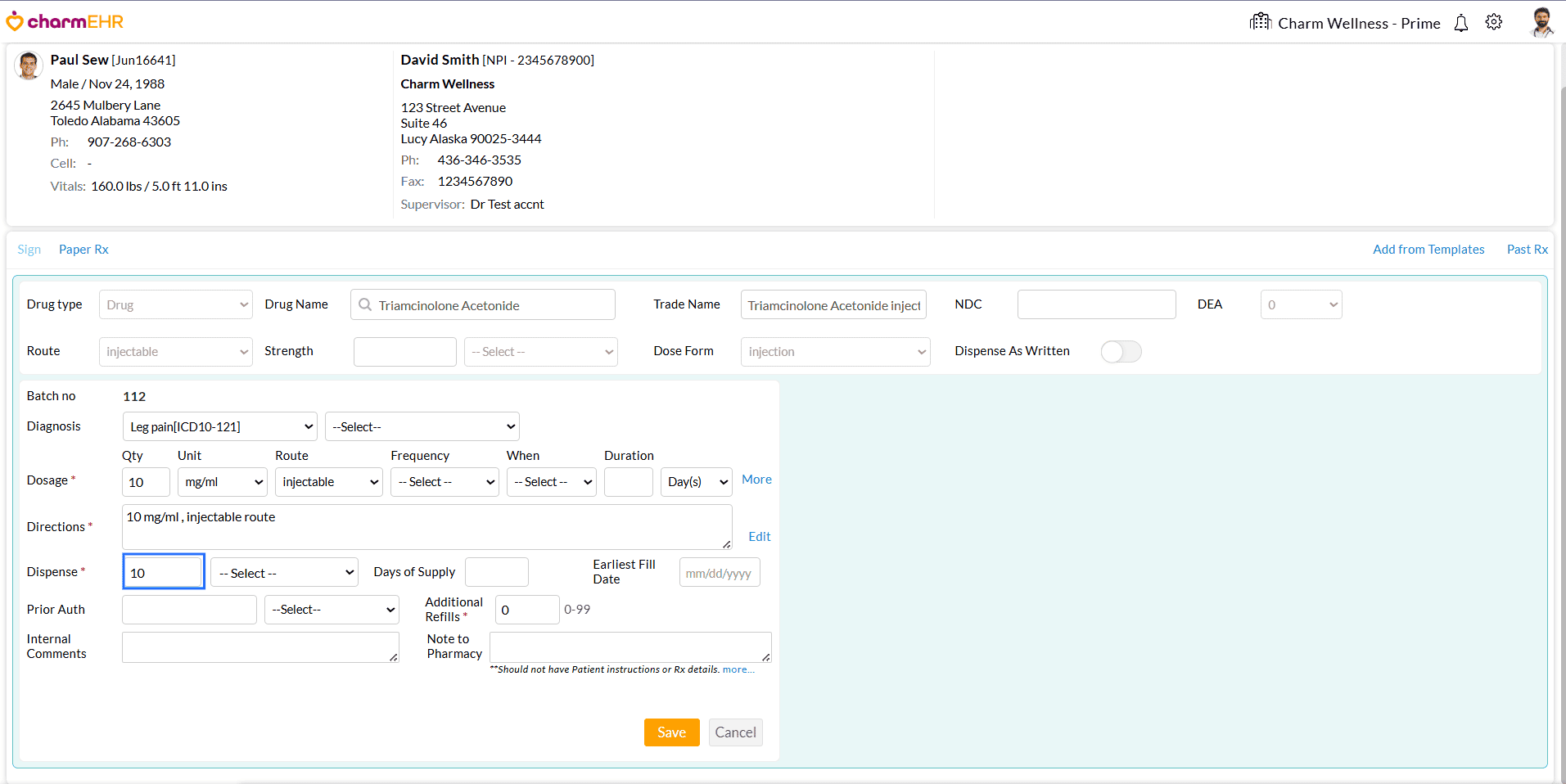Screen dimensions: 1566x784
Task: Focus the Directions text area
Action: click(427, 527)
